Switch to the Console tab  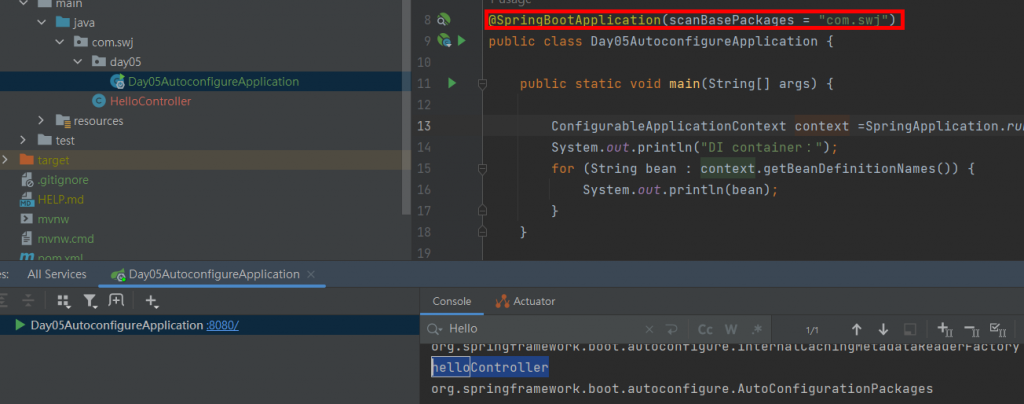(452, 301)
